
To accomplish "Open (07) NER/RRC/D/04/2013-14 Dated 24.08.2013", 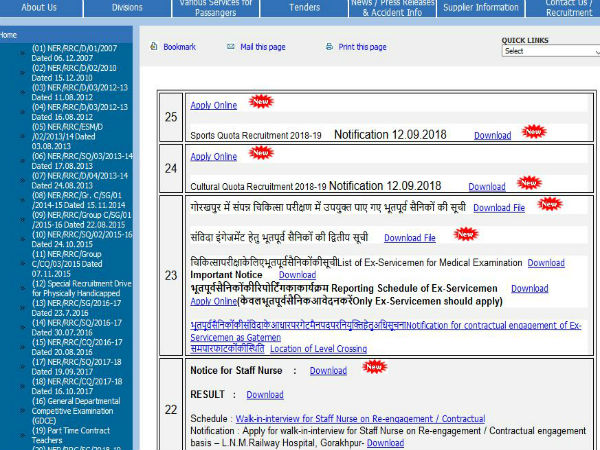I will pos(80,181).
